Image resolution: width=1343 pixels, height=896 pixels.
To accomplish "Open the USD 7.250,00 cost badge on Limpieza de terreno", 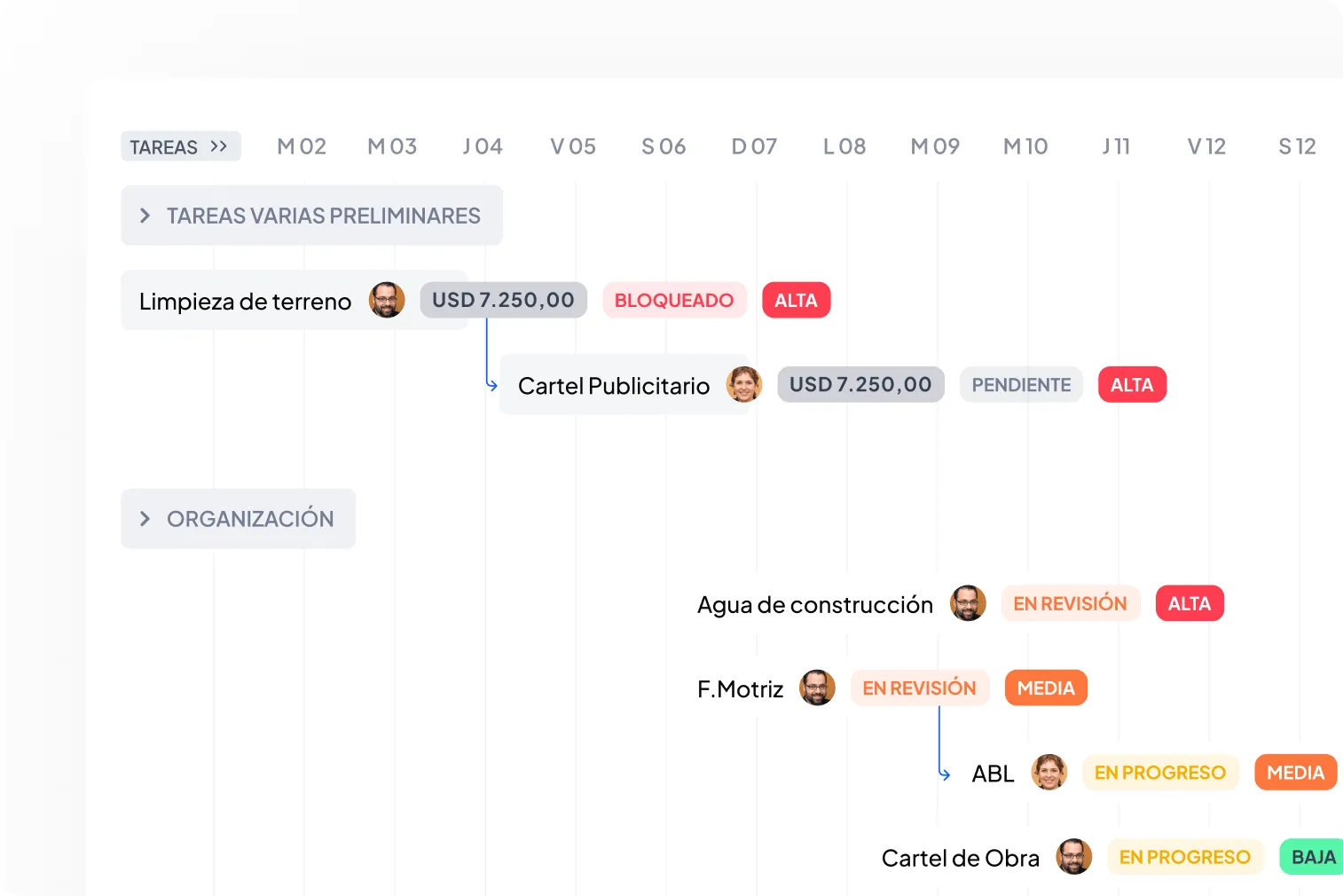I will 503,300.
